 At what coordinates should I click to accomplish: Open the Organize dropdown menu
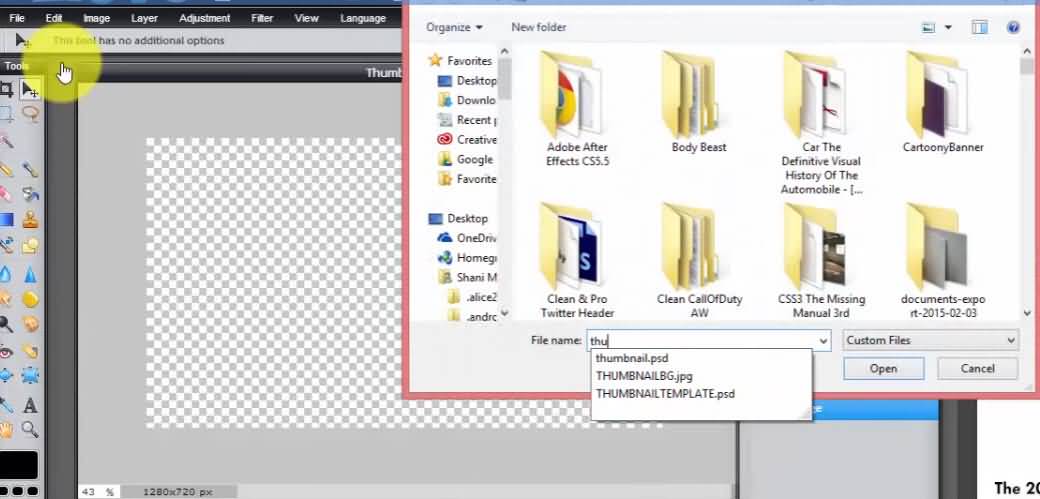coord(454,27)
